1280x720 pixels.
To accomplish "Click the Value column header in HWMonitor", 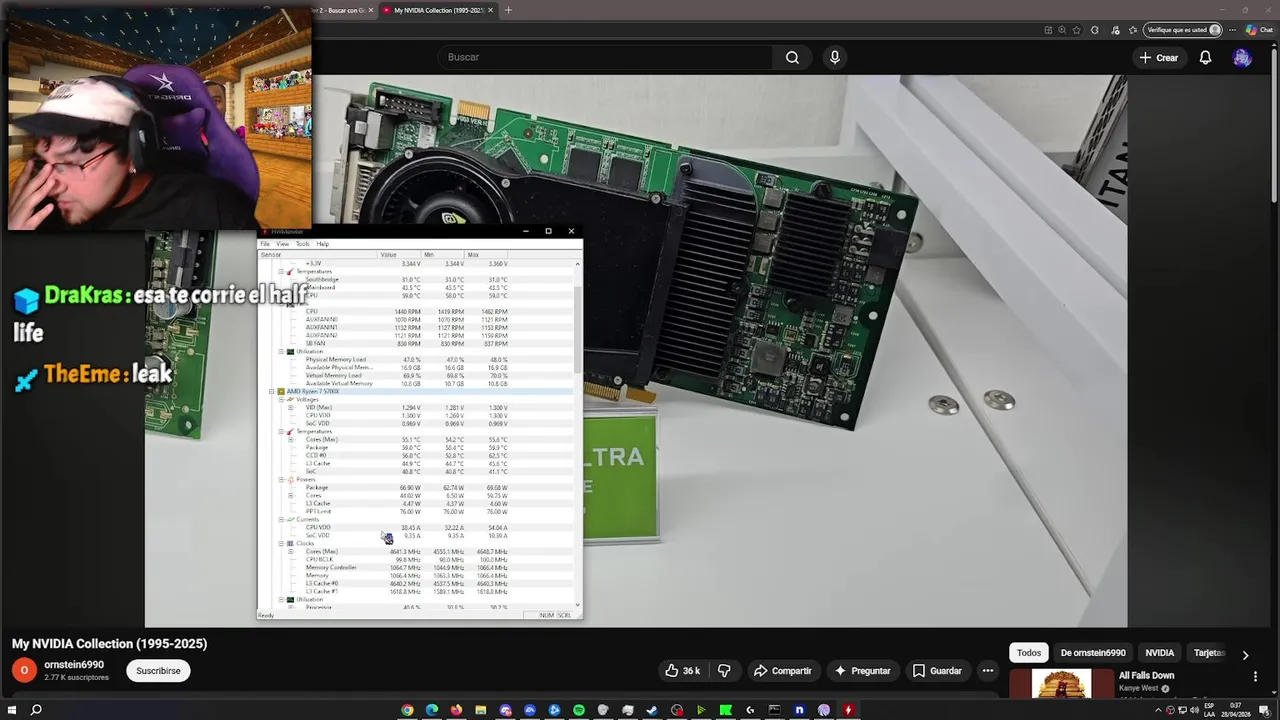I will 398,255.
